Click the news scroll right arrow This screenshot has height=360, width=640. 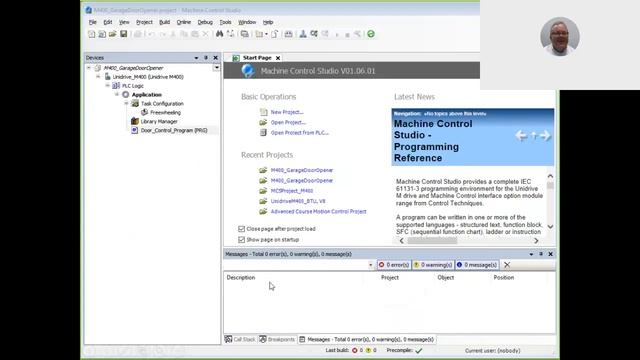[x=536, y=241]
